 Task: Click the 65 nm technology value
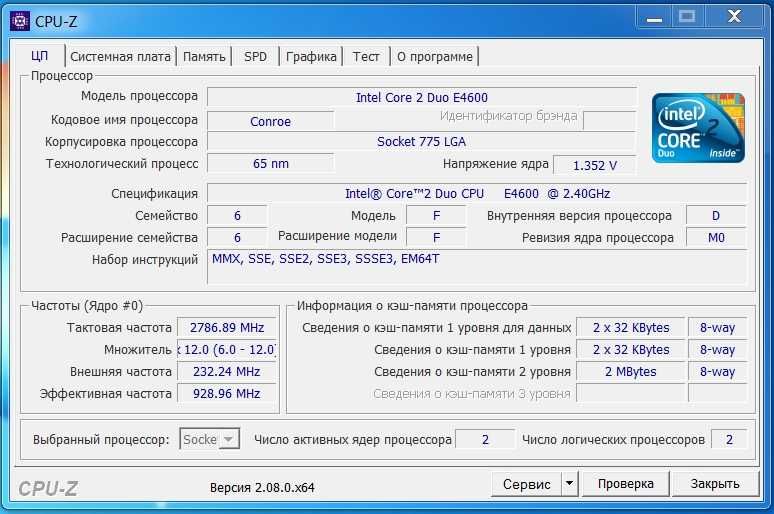click(x=271, y=163)
